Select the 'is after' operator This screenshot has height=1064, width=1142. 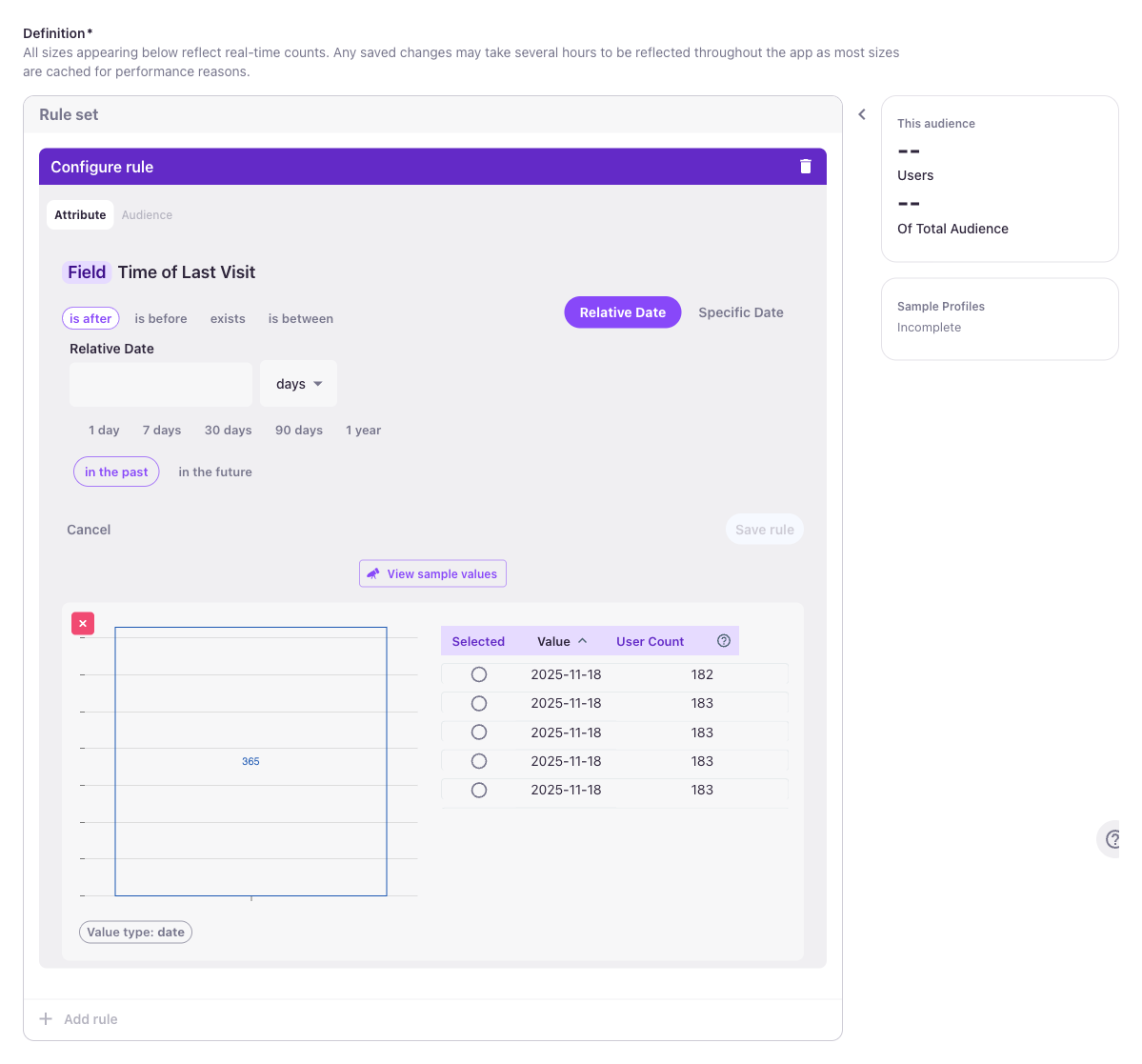[90, 318]
